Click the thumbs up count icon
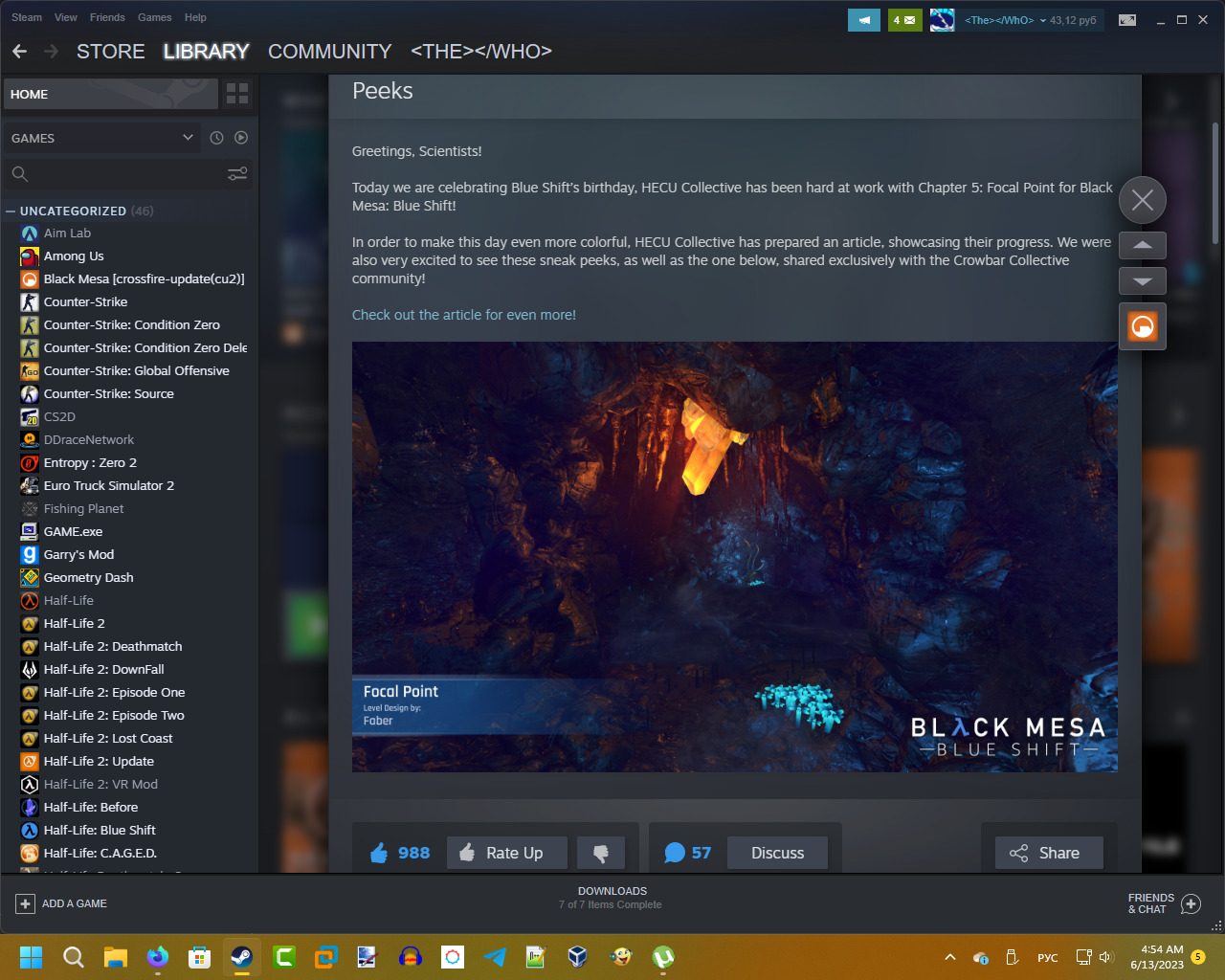This screenshot has height=980, width=1225. click(379, 853)
